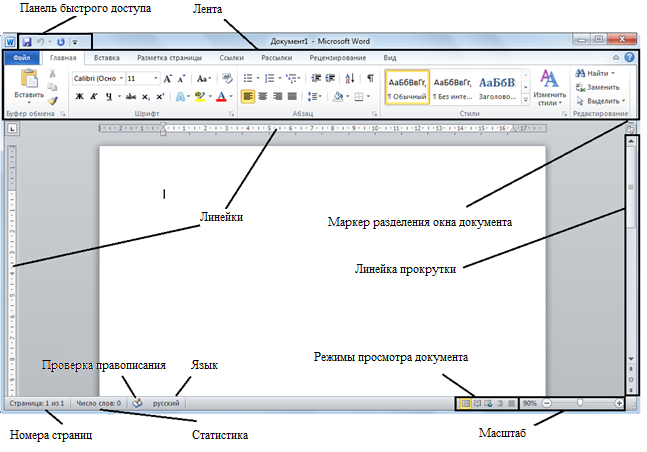Apply the Заголово... heading style
Viewport: 647px width, 452px height.
click(497, 87)
